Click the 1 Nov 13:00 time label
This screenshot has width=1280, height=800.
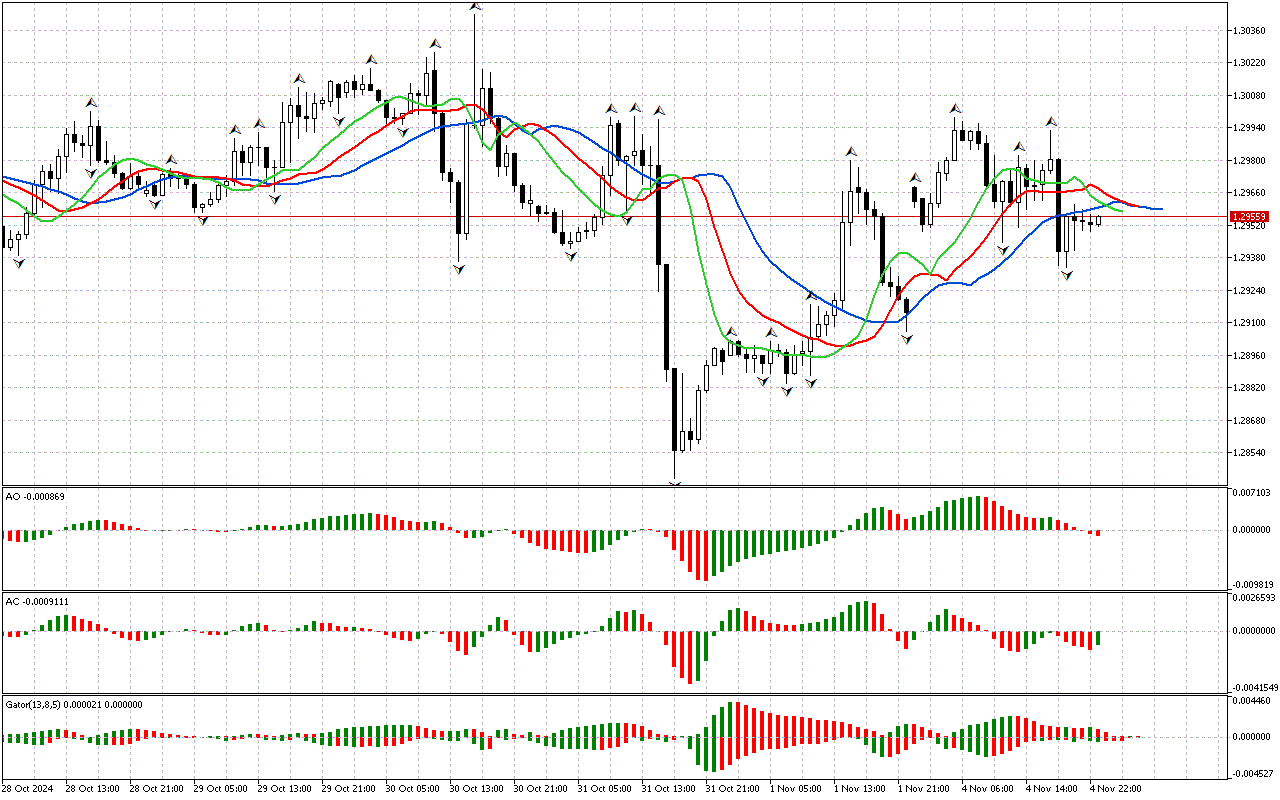[860, 789]
